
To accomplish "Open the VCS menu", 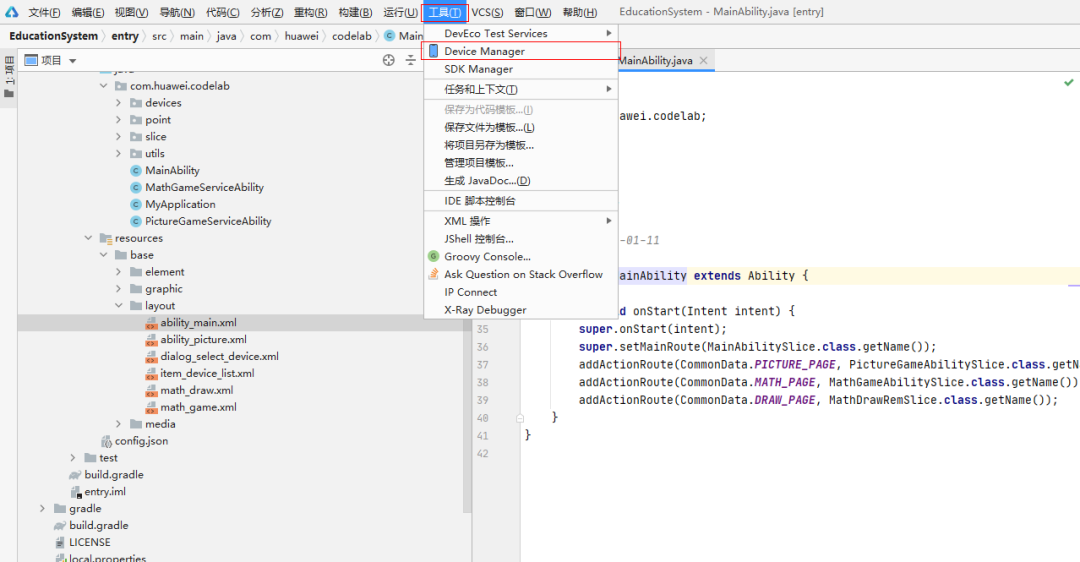I will tap(487, 13).
